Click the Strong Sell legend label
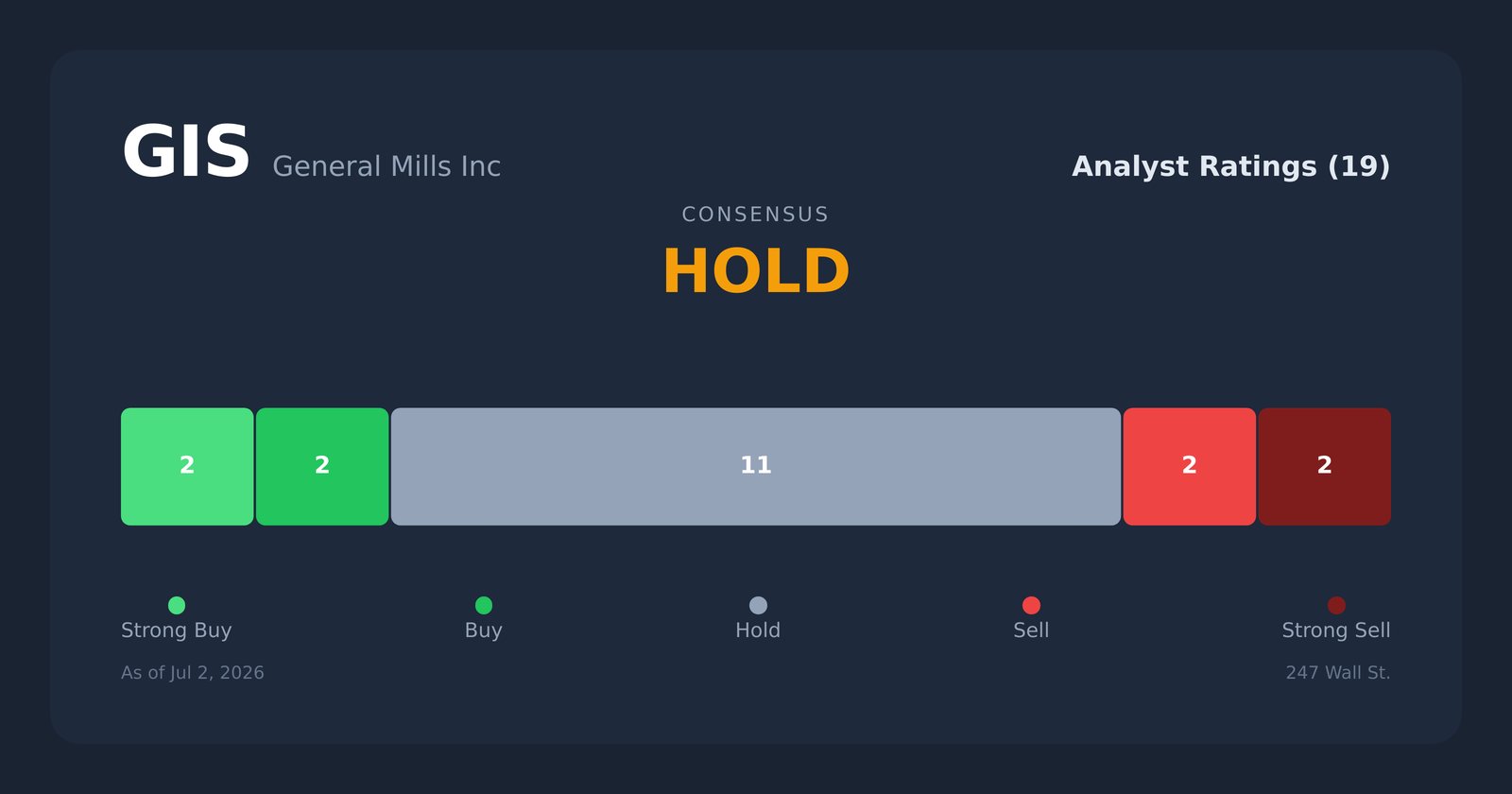 click(1336, 630)
